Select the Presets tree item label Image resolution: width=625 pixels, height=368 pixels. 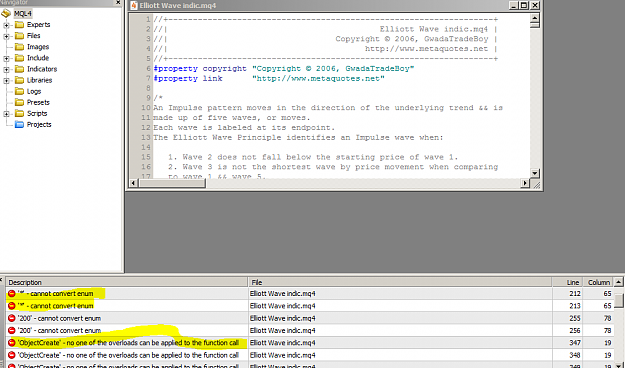click(38, 102)
